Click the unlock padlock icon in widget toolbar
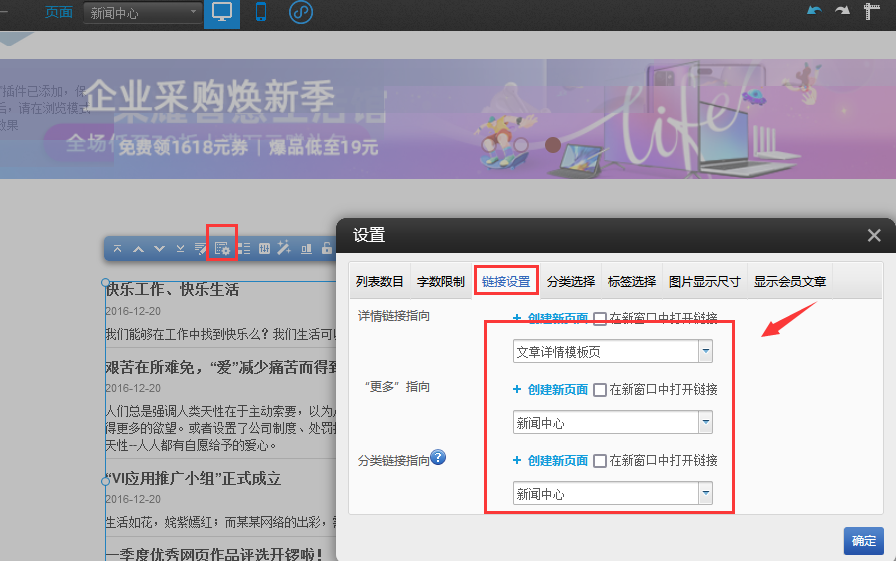 (326, 248)
